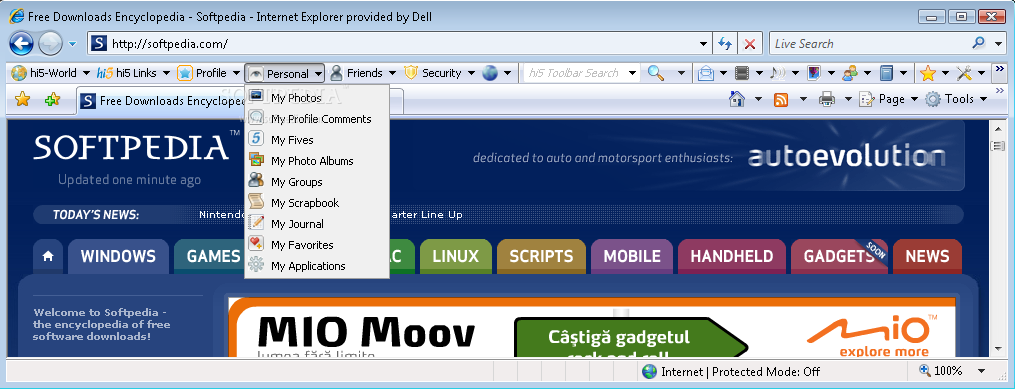Image resolution: width=1015 pixels, height=389 pixels.
Task: Click the mail envelope icon in hi5 toolbar
Action: (706, 73)
